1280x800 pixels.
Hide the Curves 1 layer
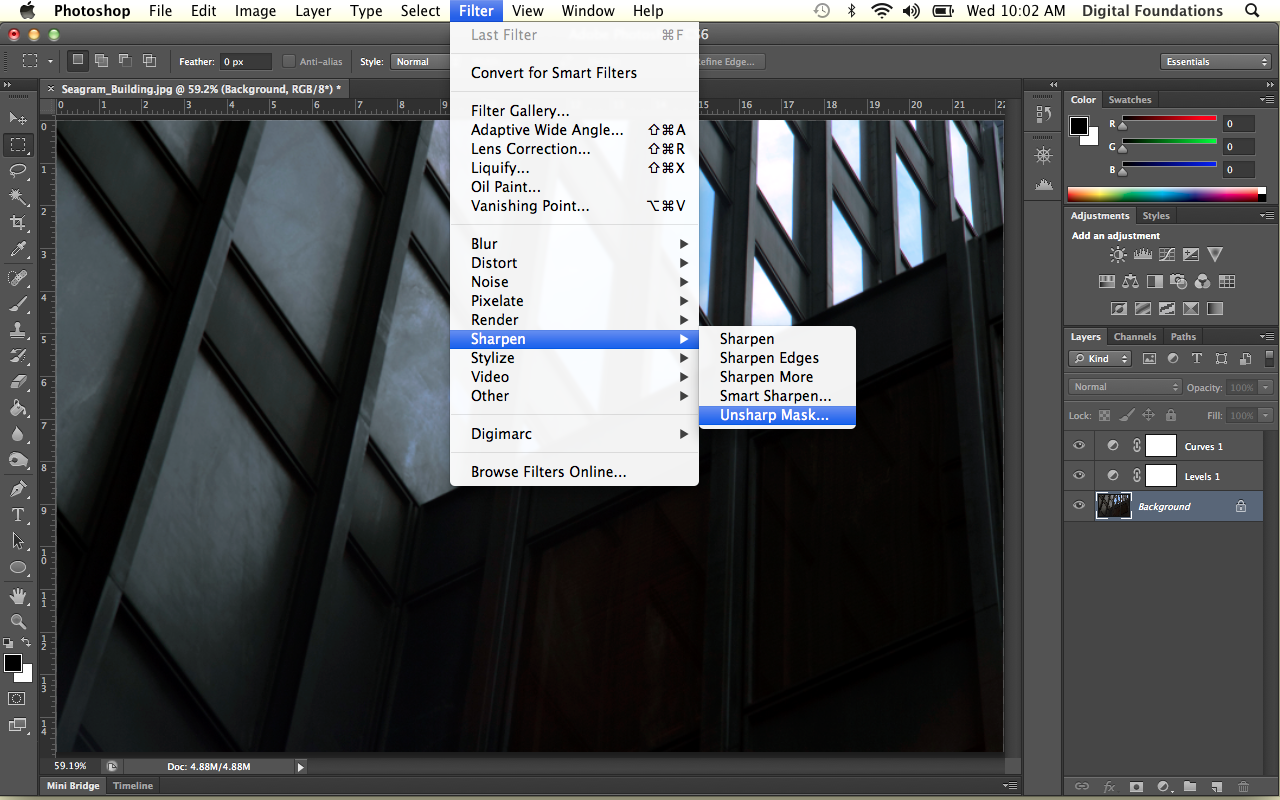point(1078,446)
